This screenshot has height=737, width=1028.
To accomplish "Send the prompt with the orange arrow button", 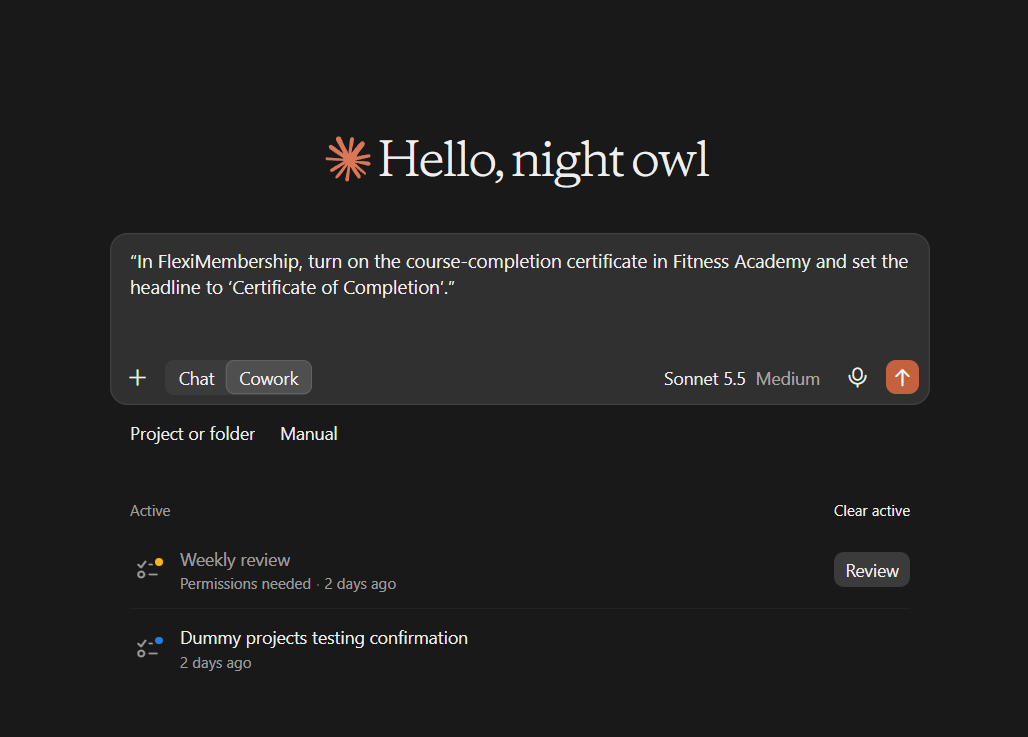I will click(902, 377).
